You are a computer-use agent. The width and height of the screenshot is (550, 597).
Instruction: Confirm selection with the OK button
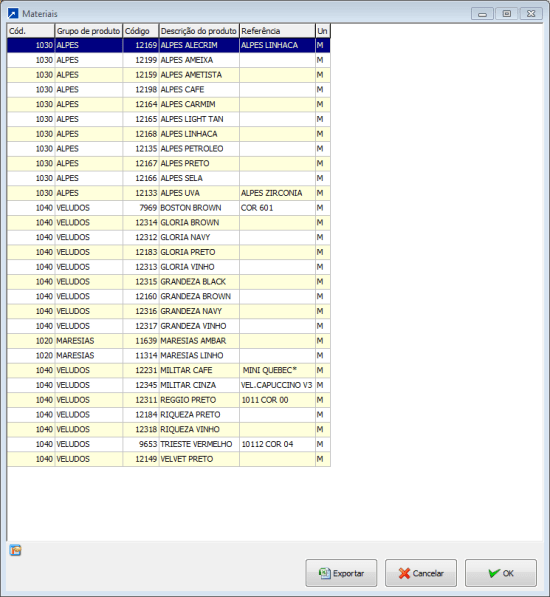pyautogui.click(x=501, y=573)
